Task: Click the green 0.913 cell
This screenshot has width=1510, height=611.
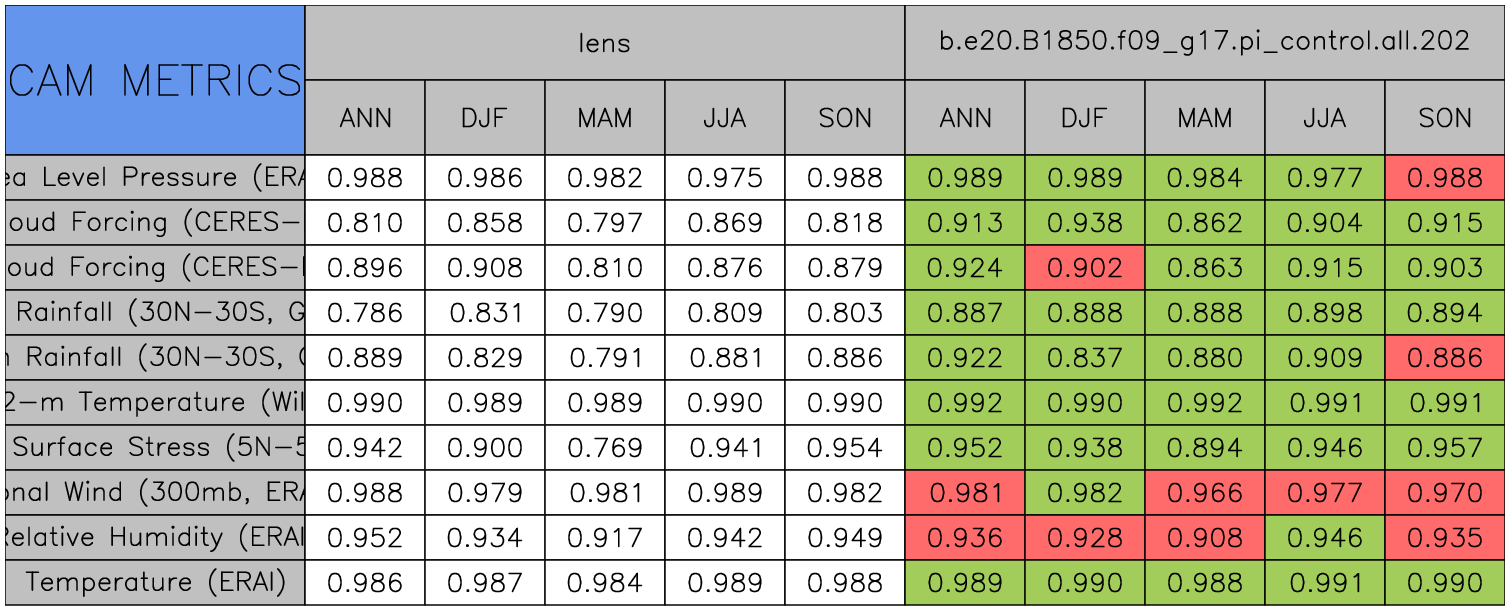Action: 964,223
